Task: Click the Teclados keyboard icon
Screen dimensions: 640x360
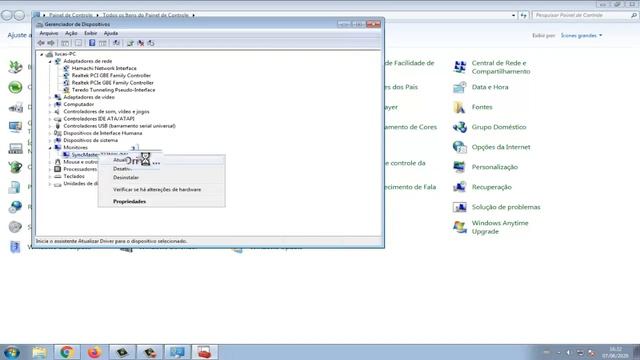Action: coord(58,176)
